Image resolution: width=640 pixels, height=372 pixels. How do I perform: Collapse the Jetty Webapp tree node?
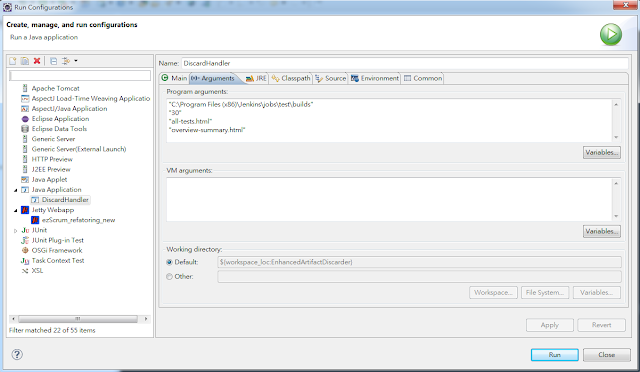(16, 210)
